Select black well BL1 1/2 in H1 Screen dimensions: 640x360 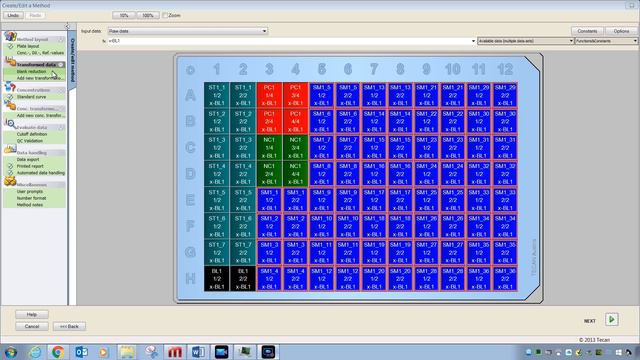[x=217, y=279]
